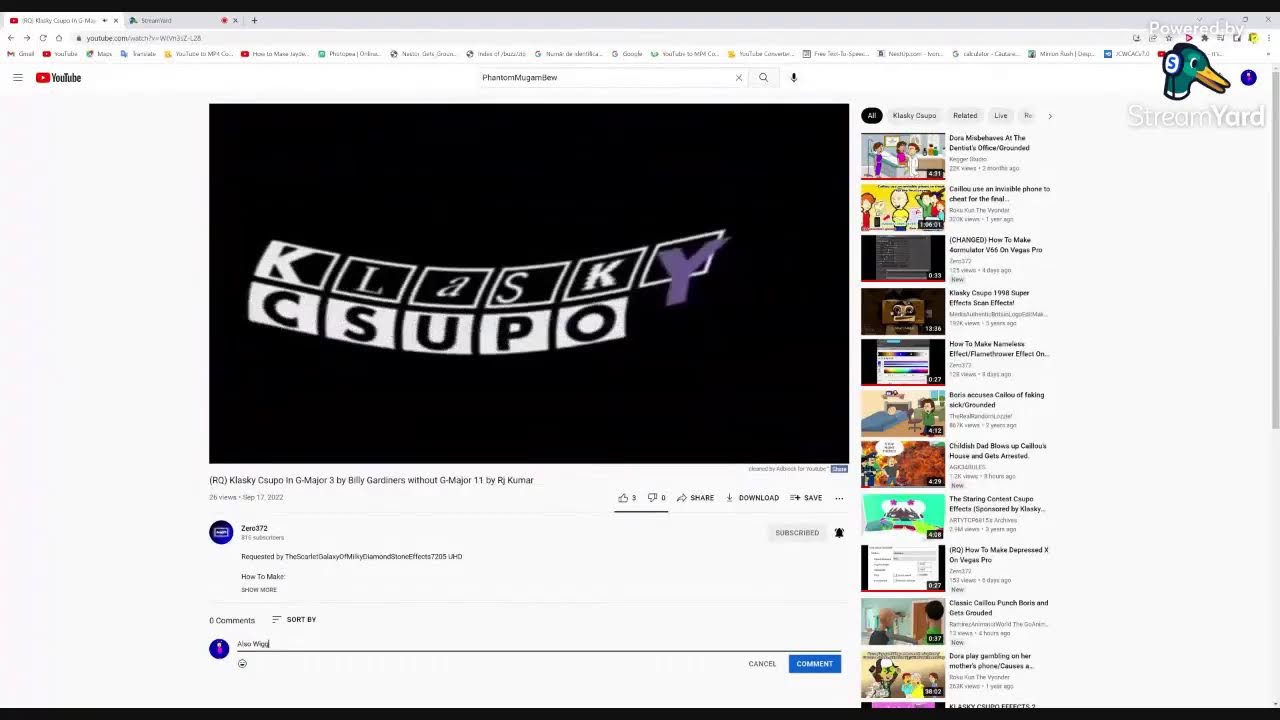Go back in the browser
The height and width of the screenshot is (720, 1280).
tap(11, 38)
